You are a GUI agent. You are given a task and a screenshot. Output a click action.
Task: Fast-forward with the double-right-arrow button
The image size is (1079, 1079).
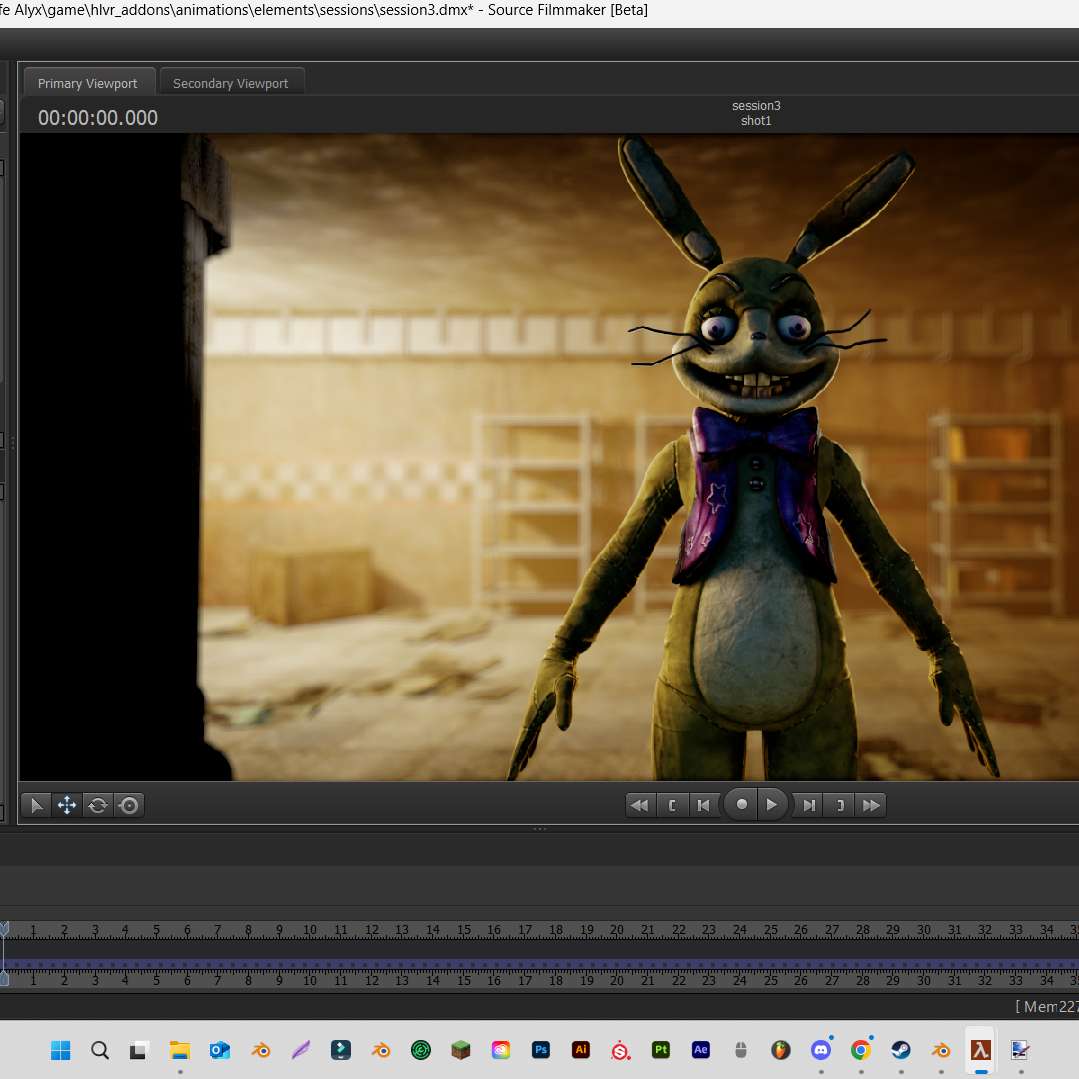click(x=870, y=805)
